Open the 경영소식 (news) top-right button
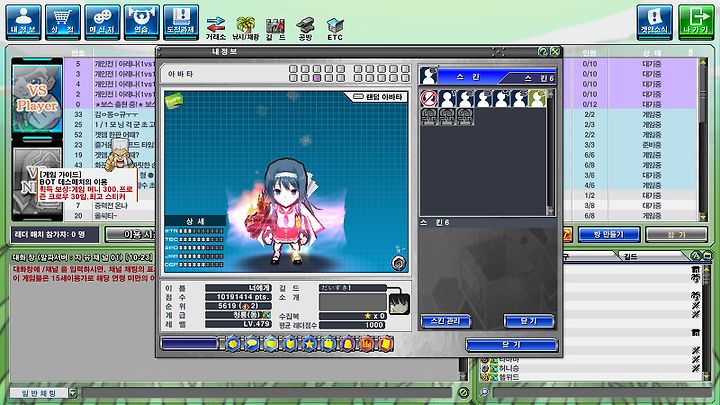720x405 pixels. coord(654,22)
